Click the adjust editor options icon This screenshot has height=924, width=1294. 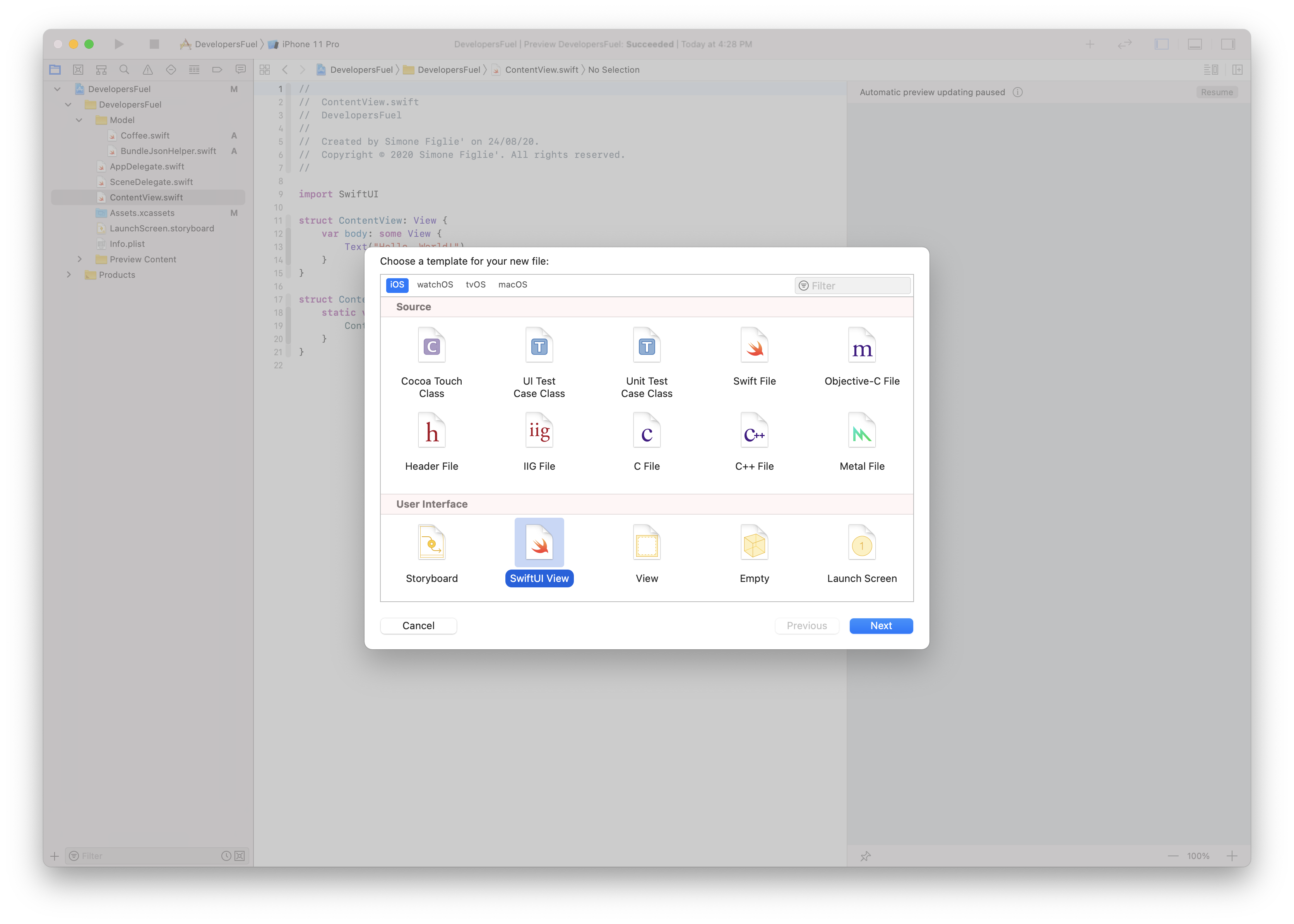tap(1210, 69)
